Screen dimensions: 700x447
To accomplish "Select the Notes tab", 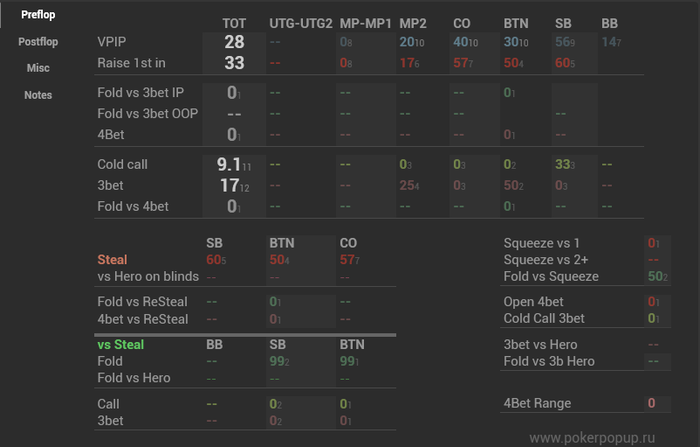I will [x=39, y=95].
